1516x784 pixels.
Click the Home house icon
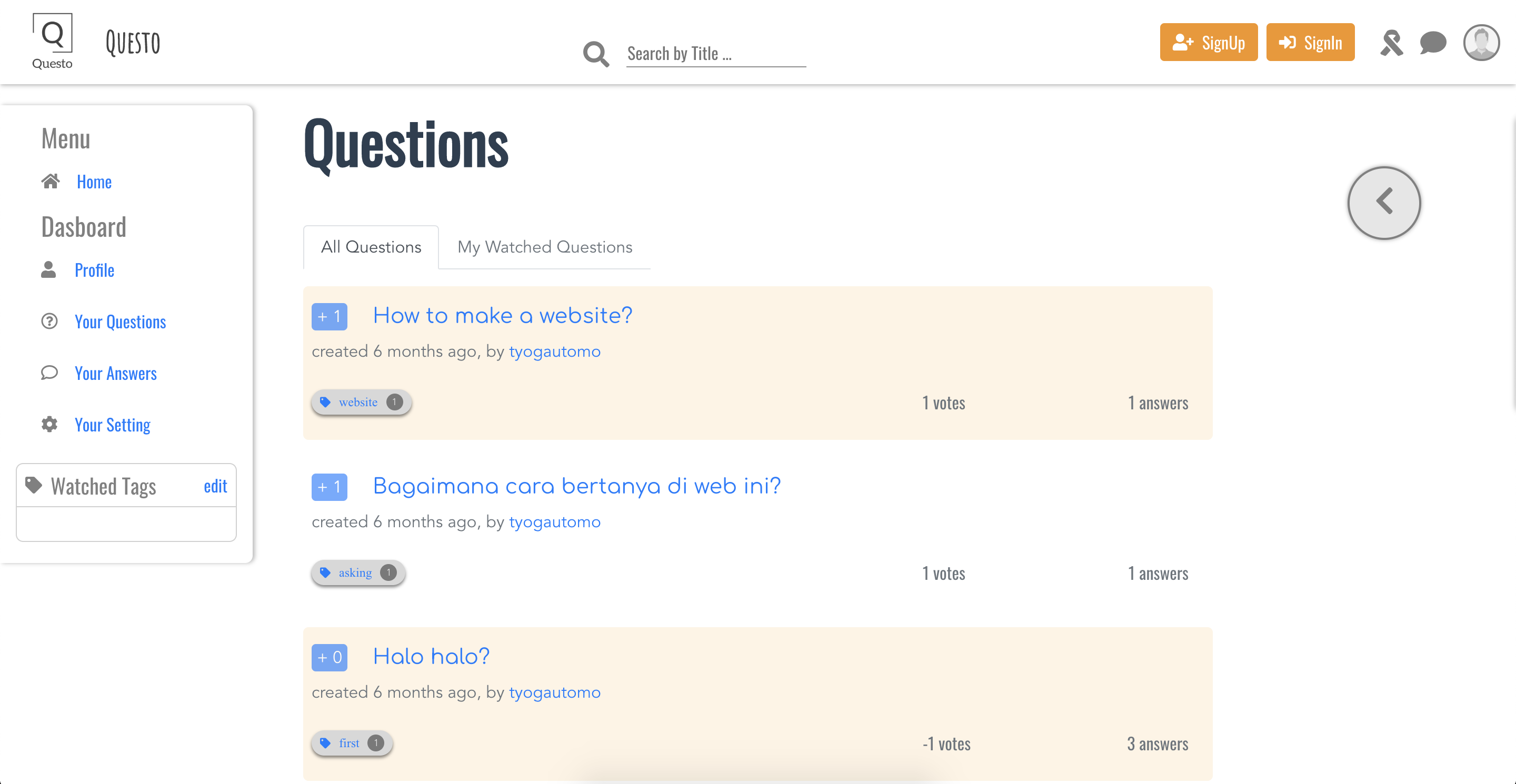[x=51, y=181]
